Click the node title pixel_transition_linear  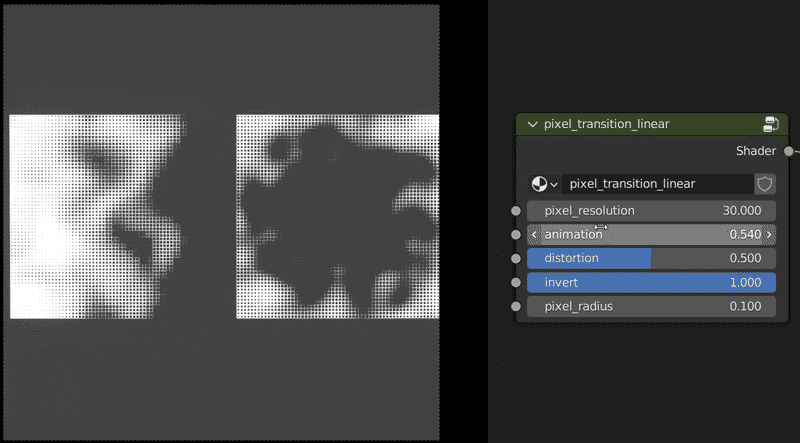[x=607, y=124]
